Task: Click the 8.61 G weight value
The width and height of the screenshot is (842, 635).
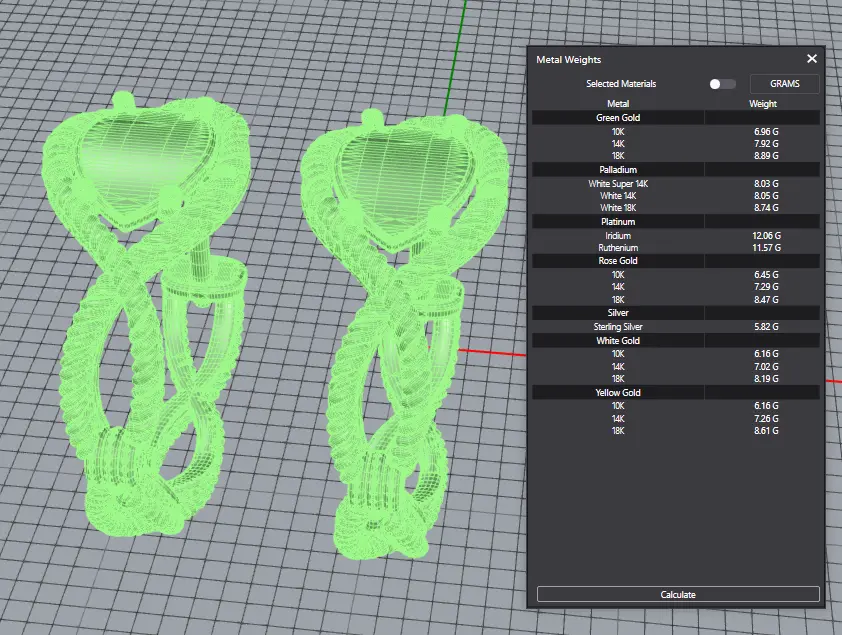Action: point(766,431)
